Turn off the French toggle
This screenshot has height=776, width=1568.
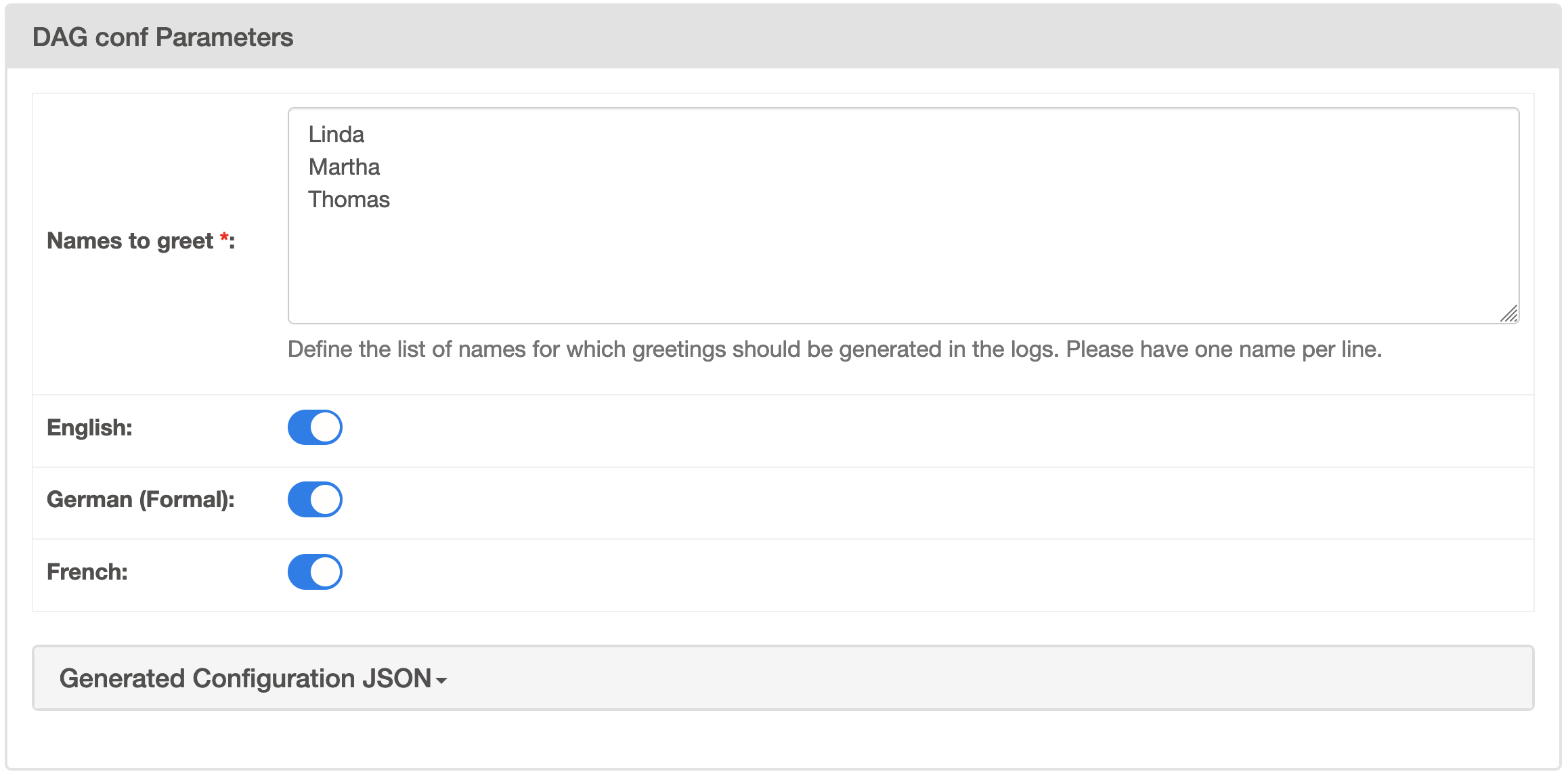tap(315, 572)
